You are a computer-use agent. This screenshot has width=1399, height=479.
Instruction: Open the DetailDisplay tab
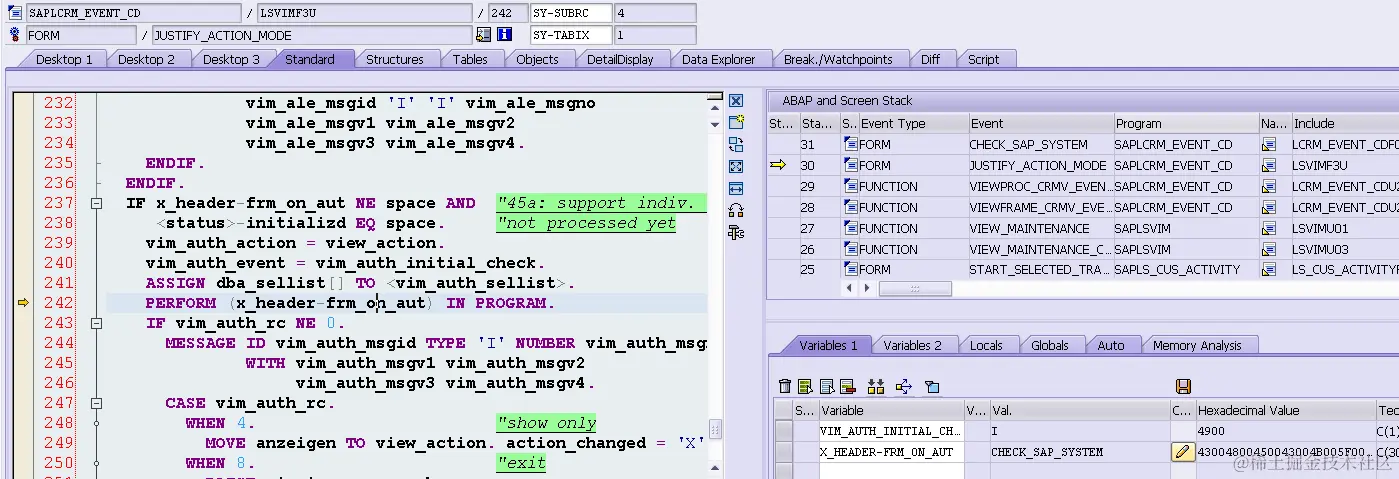click(x=620, y=60)
